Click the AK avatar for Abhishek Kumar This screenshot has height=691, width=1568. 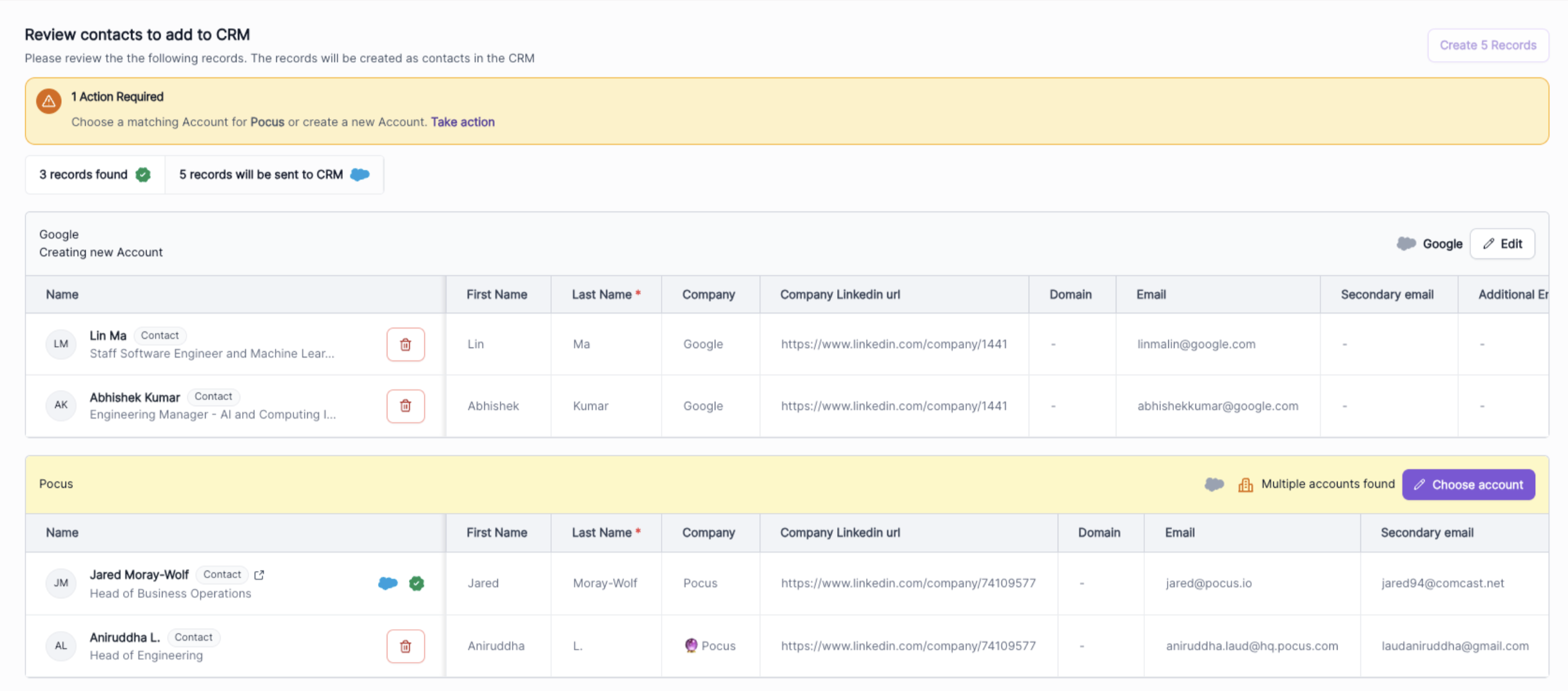61,405
